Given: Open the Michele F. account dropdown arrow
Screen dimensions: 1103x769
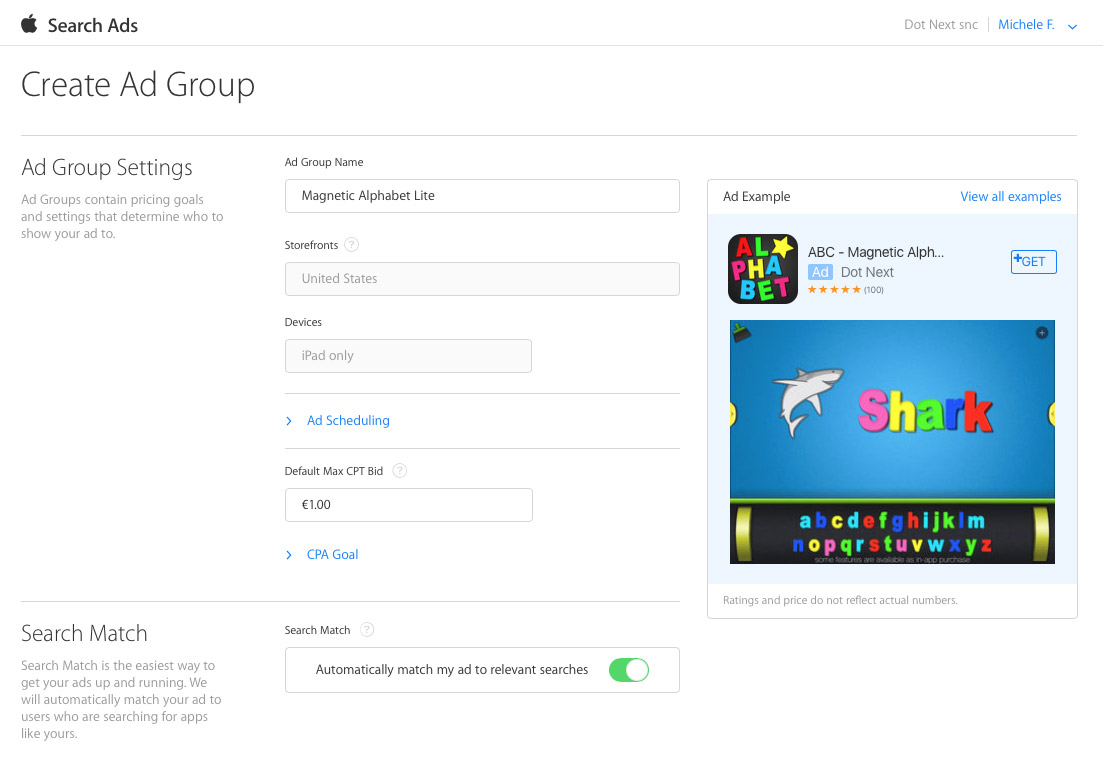Looking at the screenshot, I should (x=1073, y=27).
